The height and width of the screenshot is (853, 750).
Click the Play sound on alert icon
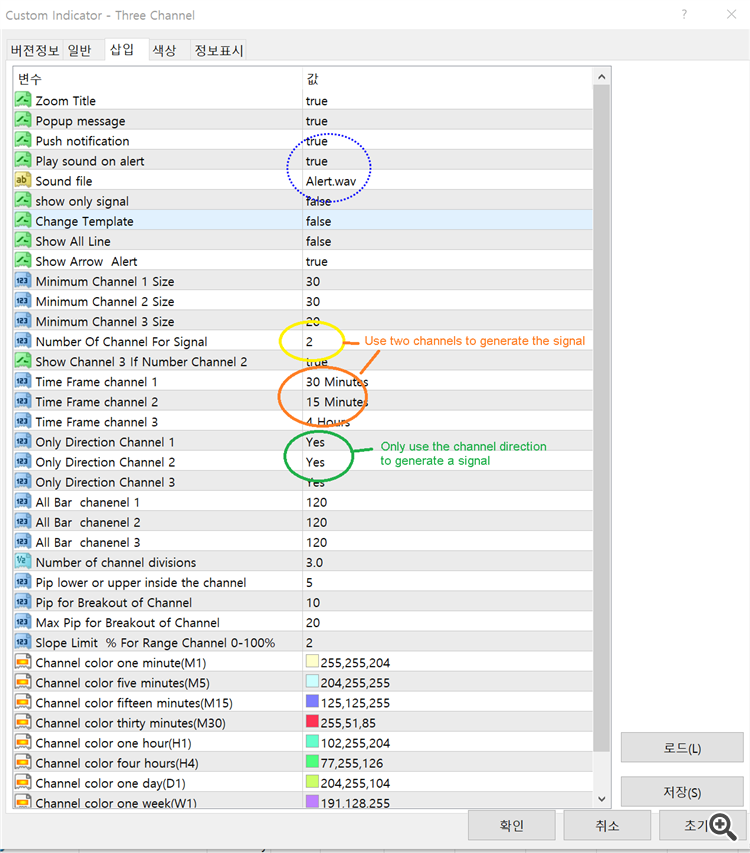23,160
